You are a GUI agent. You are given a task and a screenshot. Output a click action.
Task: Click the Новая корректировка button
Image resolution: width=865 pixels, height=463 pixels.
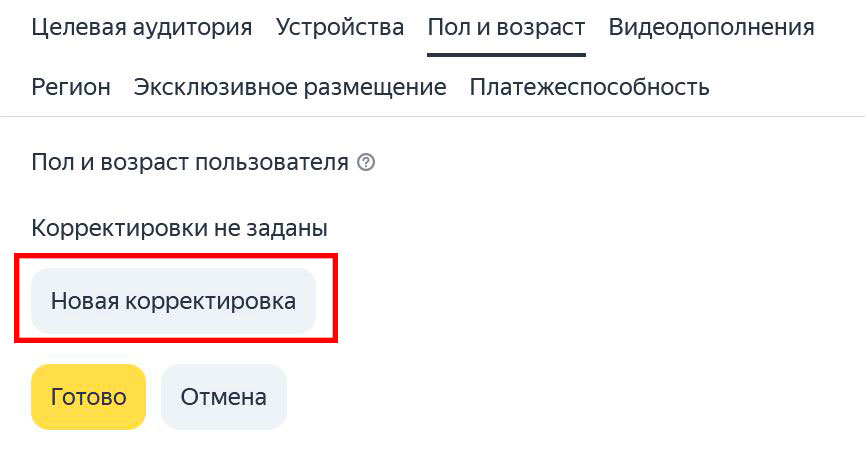[173, 301]
